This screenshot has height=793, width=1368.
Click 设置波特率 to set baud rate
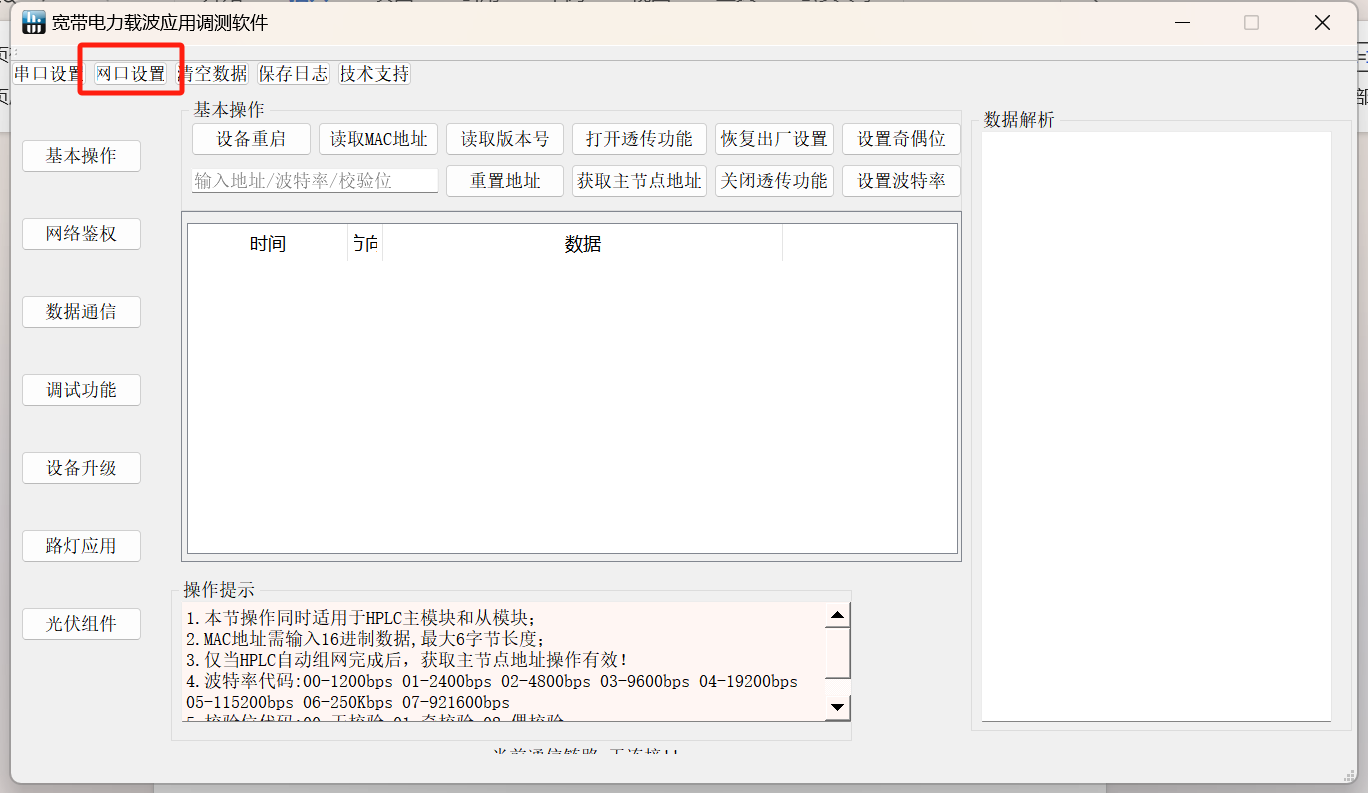[901, 181]
